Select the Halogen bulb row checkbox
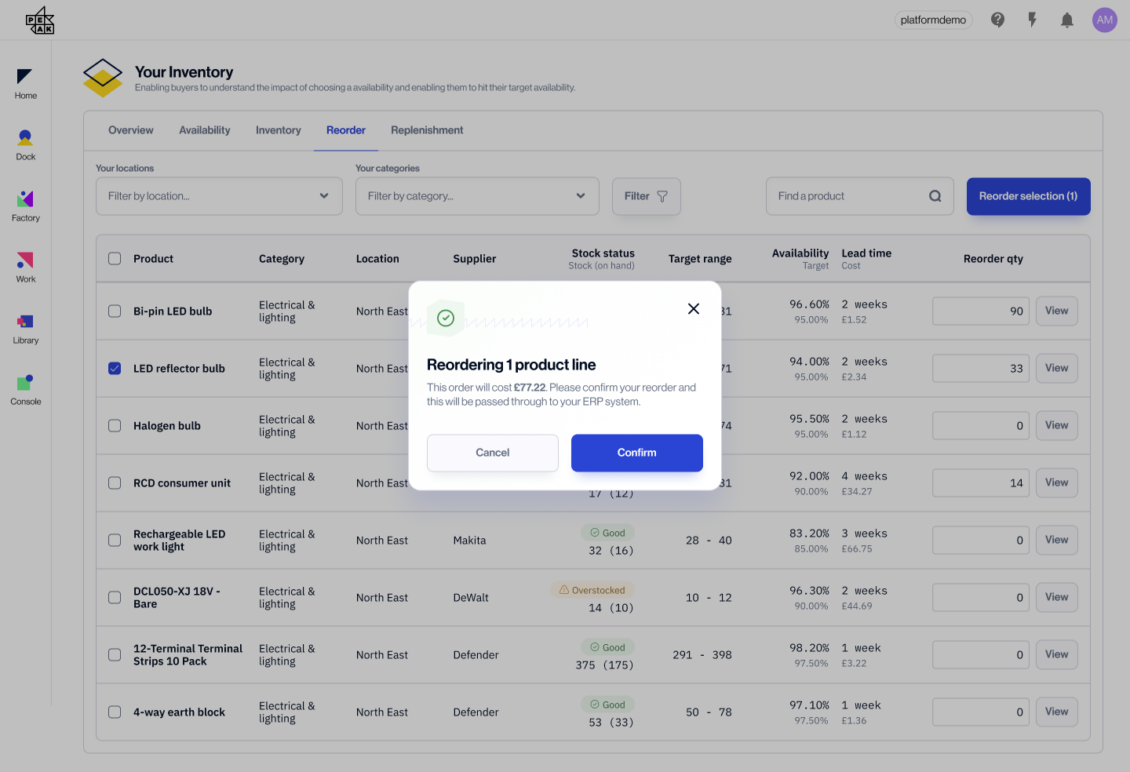The width and height of the screenshot is (1130, 772). pyautogui.click(x=114, y=425)
